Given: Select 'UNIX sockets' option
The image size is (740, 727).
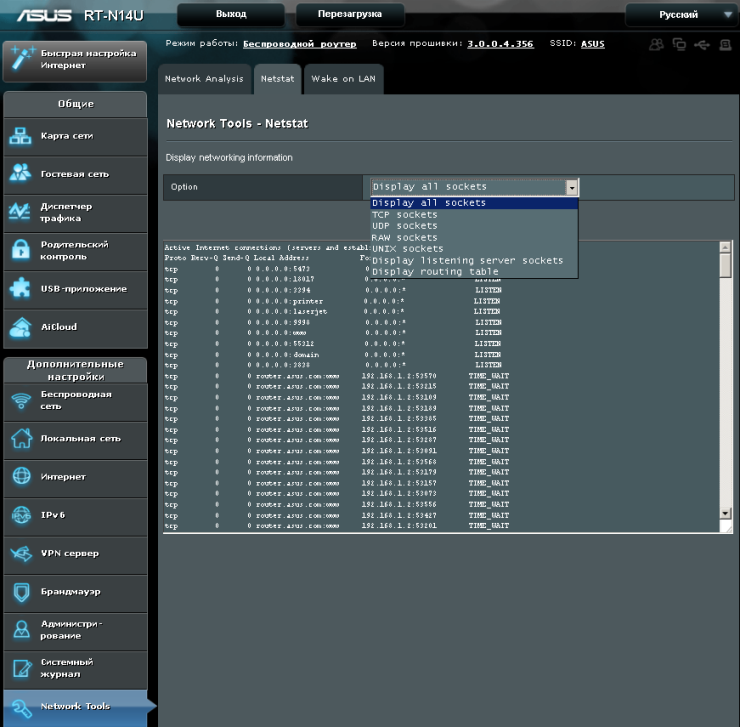Looking at the screenshot, I should 474,249.
